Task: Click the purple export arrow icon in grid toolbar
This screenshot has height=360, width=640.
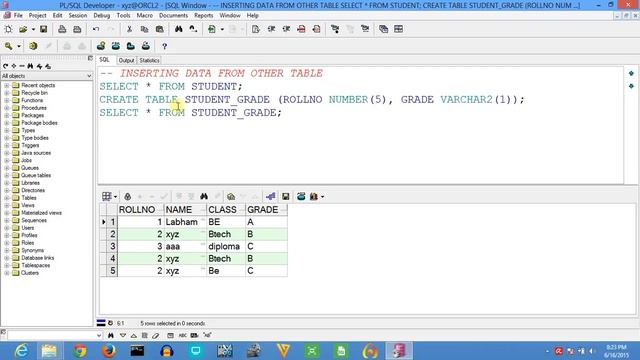Action: 270,196
